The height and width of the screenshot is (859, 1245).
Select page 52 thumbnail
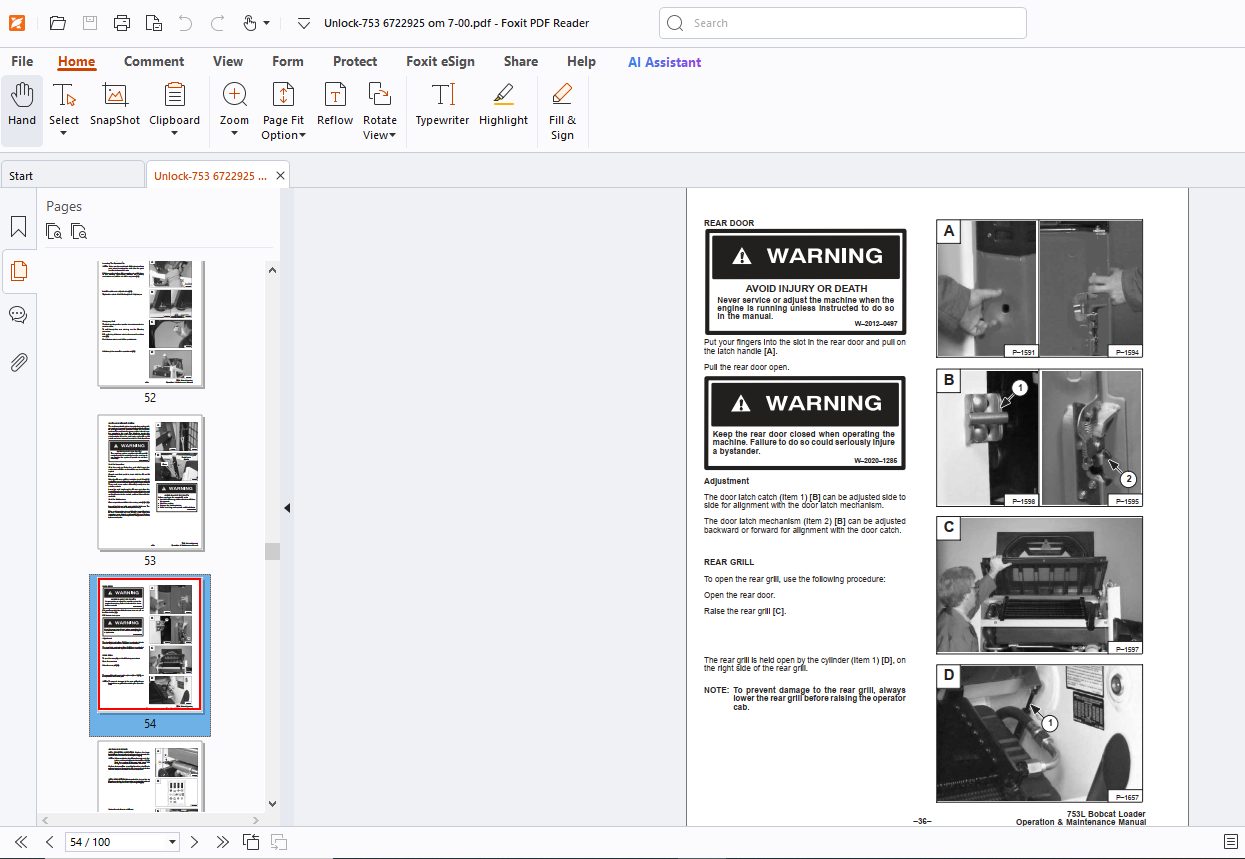tap(150, 325)
